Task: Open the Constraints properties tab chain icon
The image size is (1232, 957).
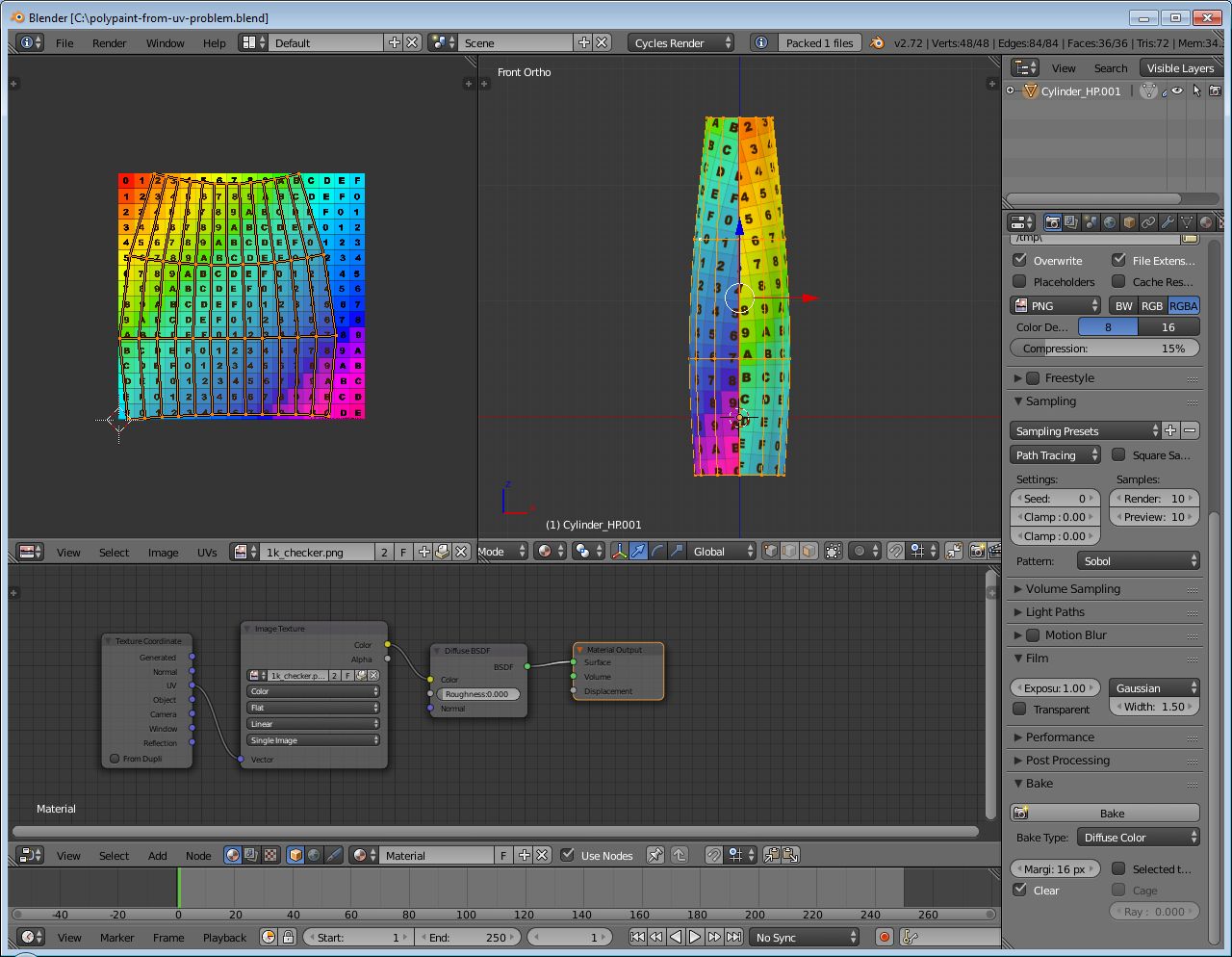Action: [1148, 222]
